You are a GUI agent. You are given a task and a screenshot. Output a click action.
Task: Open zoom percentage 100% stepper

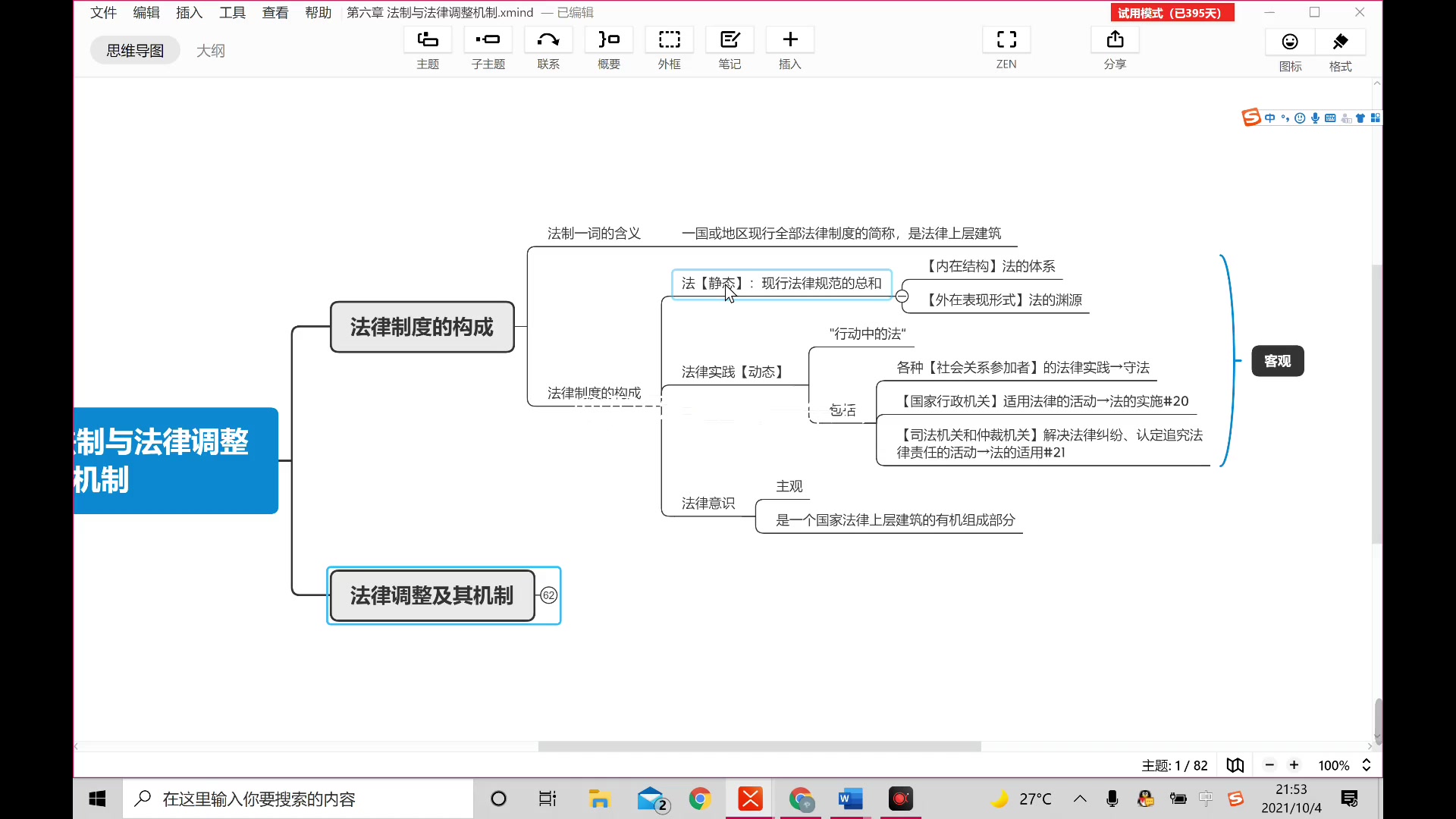coord(1367,765)
